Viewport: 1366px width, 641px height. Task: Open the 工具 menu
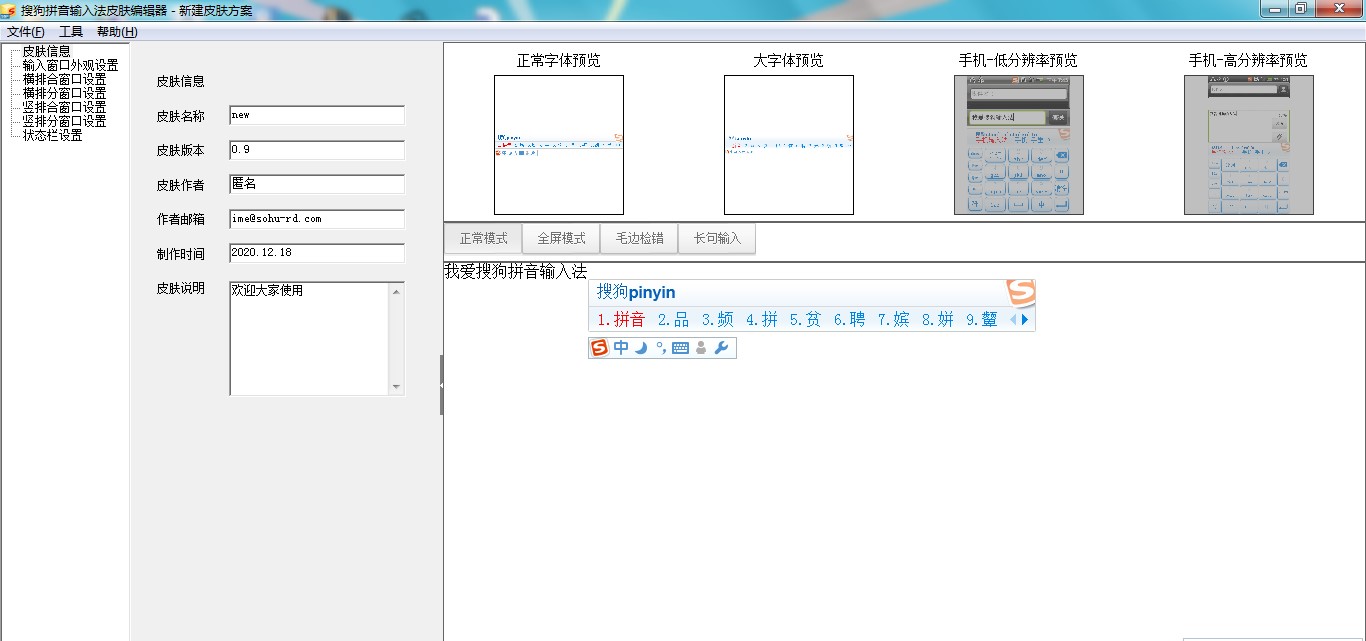coord(71,32)
